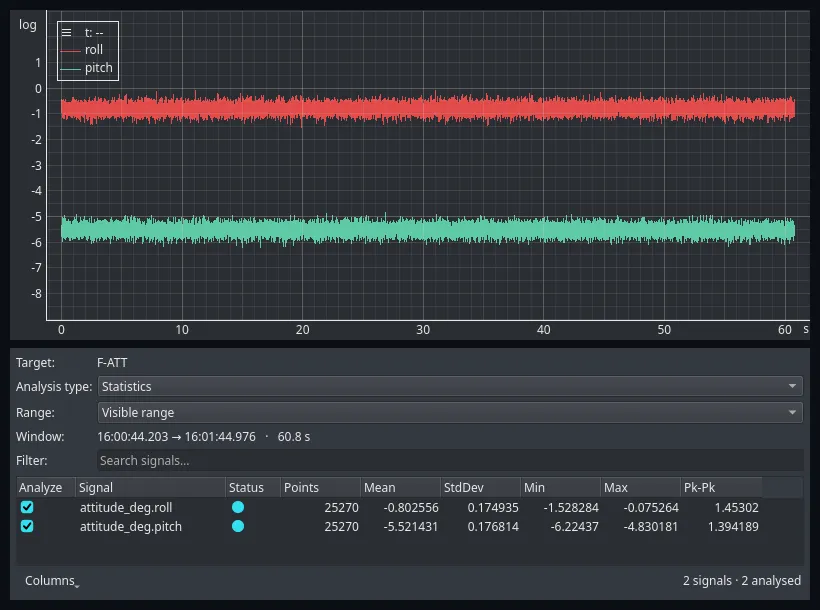Click the roll Pk-Pk value 1.45302
Screen dimensions: 820x610
pyautogui.click(x=736, y=507)
